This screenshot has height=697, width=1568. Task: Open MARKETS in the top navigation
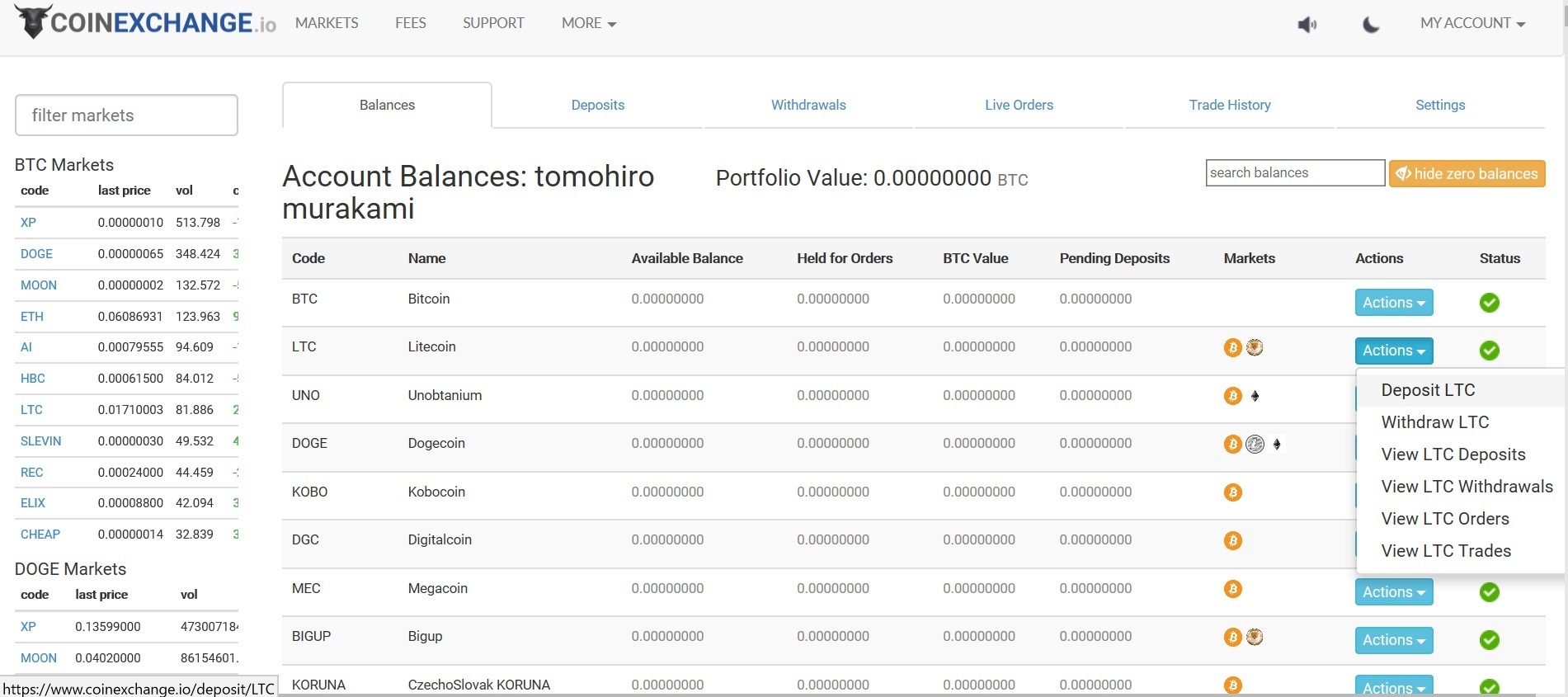327,23
